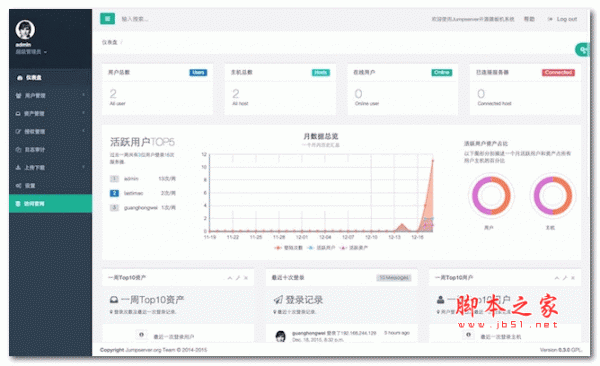Select the lastimac row in the TOP5 list
Viewport: 600px width, 366px height.
pos(143,193)
